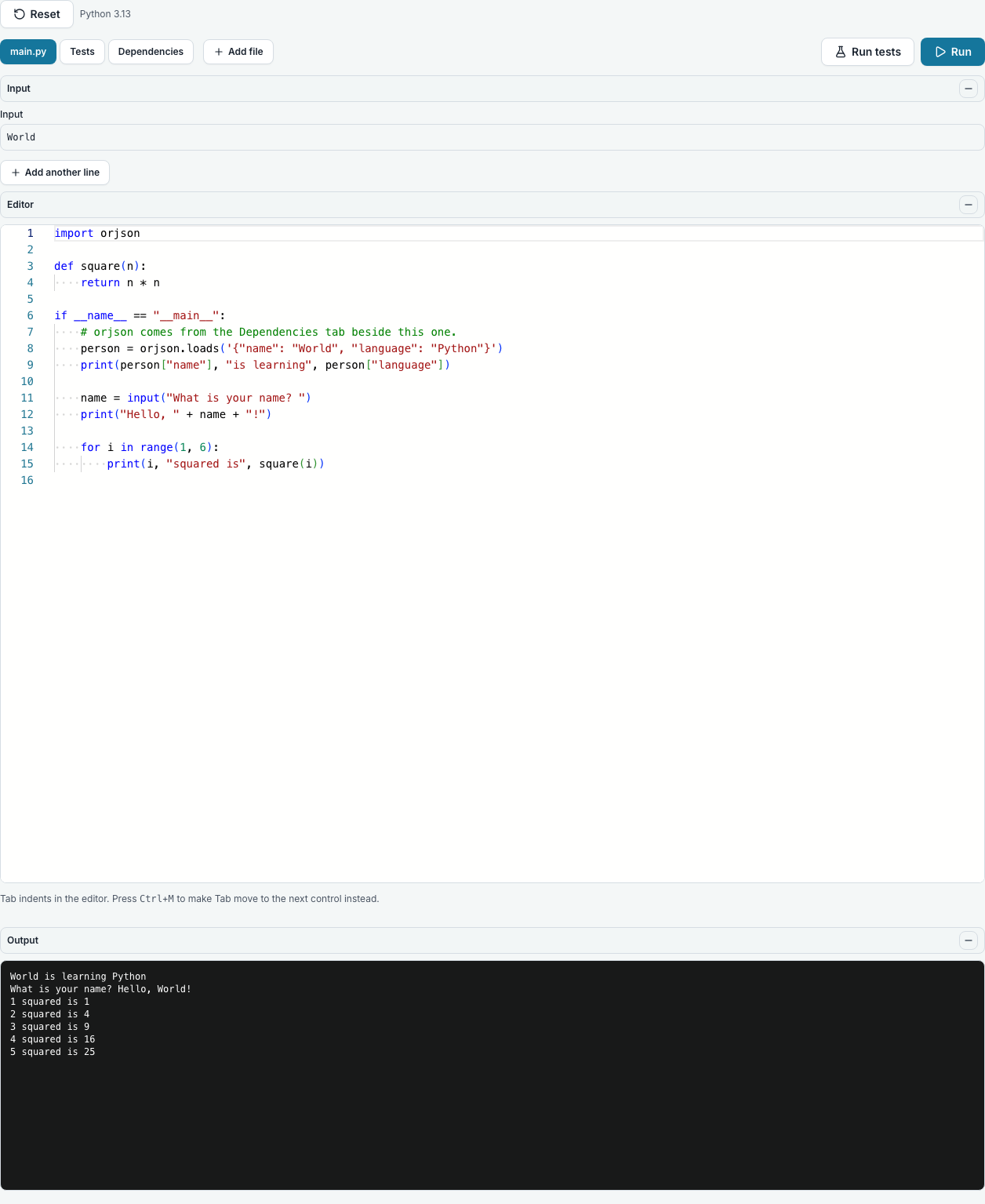Viewport: 985px width, 1204px height.
Task: Click the return n * n line
Action: point(120,282)
